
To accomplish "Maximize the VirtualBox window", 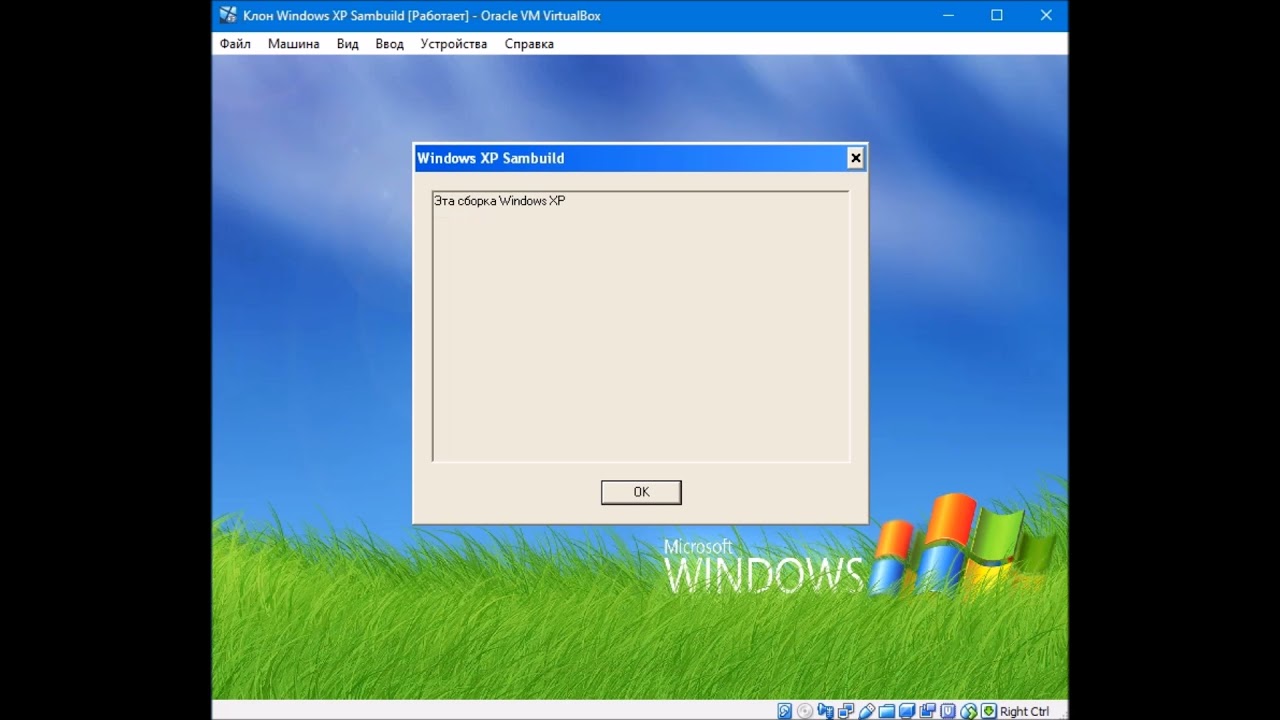I will pos(997,15).
